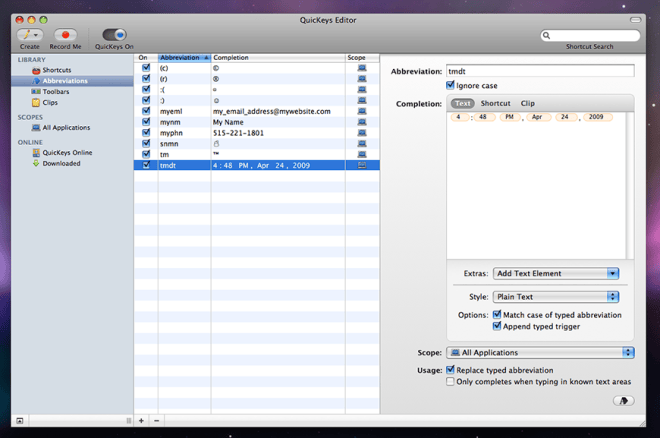Open the Plain Text style dropdown
Screen dimensions: 660x438
tap(556, 297)
